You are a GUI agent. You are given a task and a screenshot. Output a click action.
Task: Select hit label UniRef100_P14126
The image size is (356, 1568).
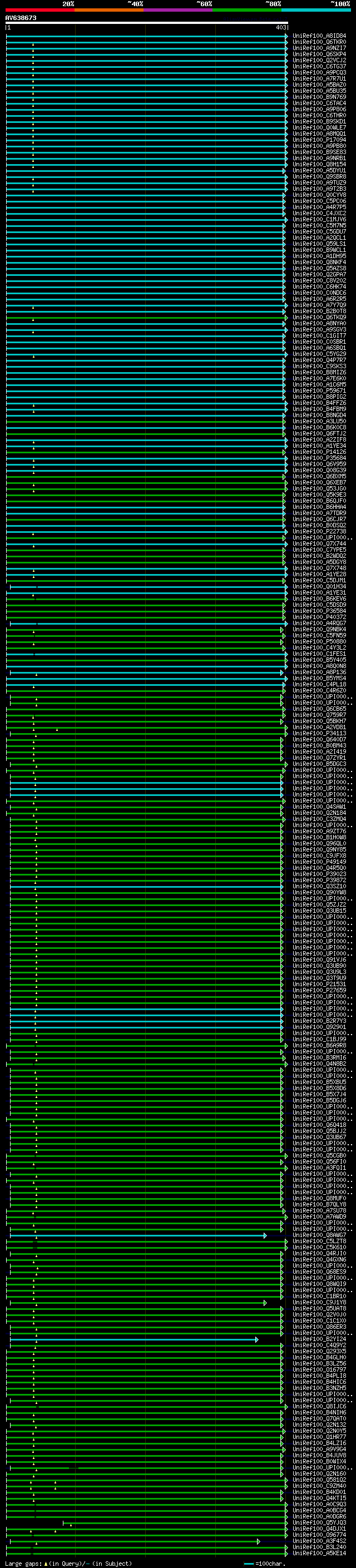pos(319,452)
